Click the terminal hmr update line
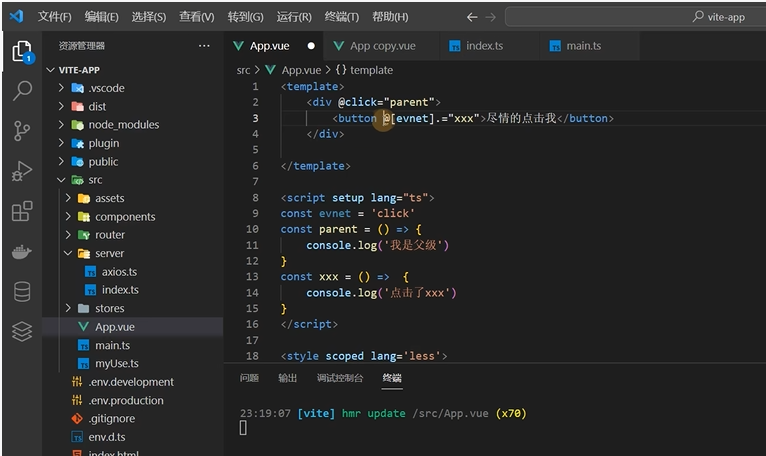 [383, 413]
